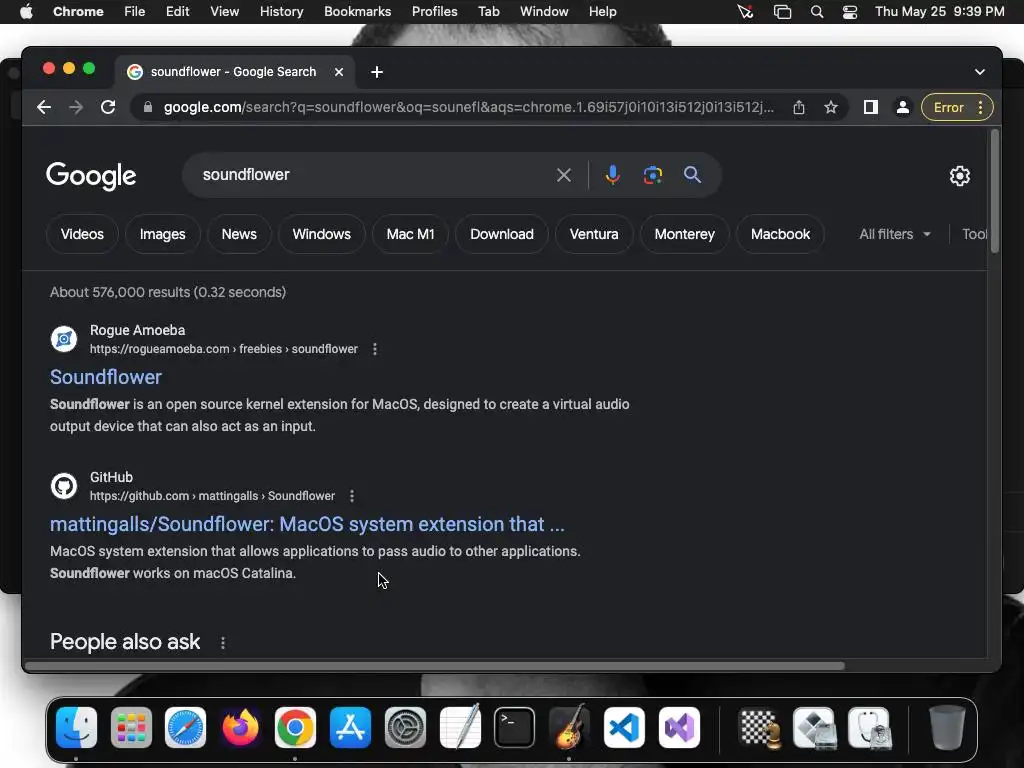Open Rogue Amoeba result options menu

[375, 349]
